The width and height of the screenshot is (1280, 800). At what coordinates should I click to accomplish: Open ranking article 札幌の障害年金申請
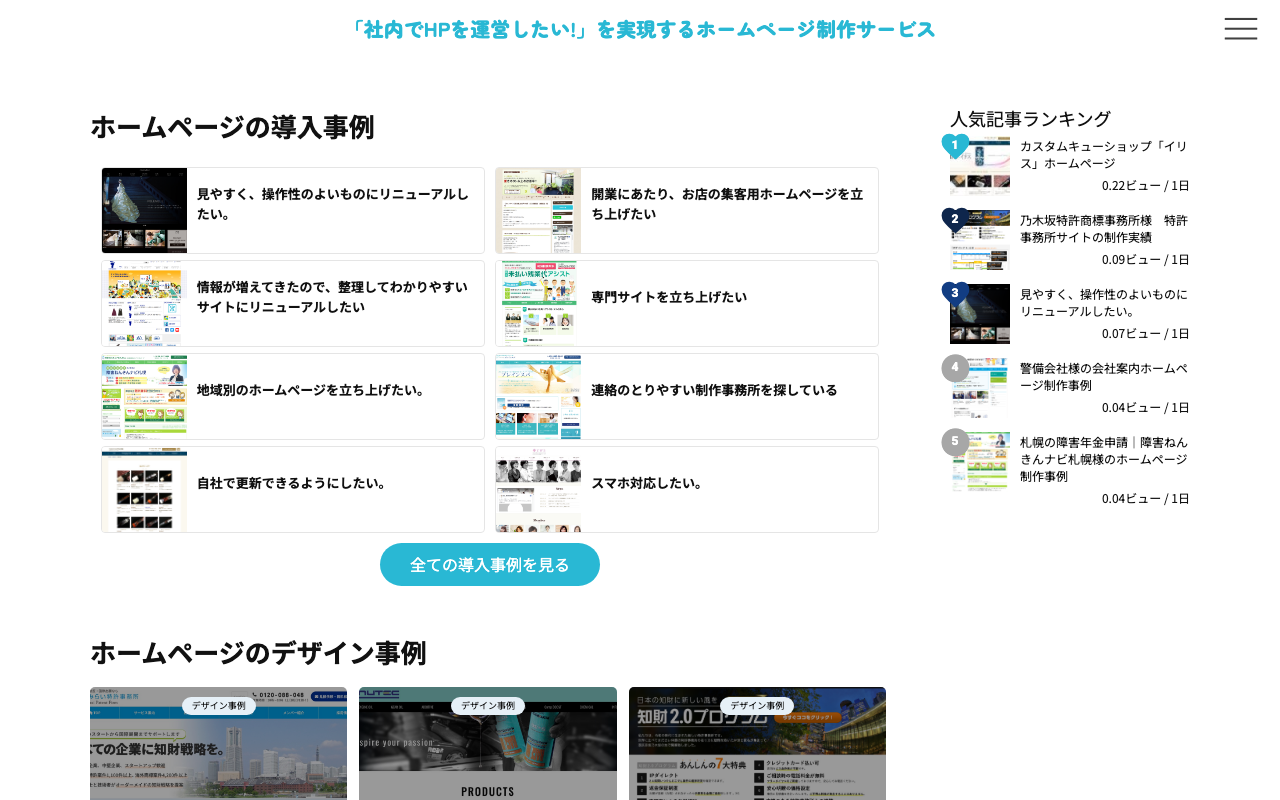(1104, 458)
